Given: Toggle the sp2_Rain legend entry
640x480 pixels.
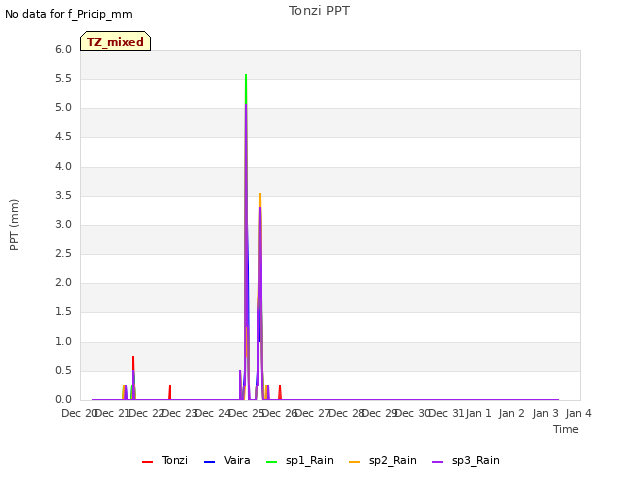Looking at the screenshot, I should click(x=383, y=461).
